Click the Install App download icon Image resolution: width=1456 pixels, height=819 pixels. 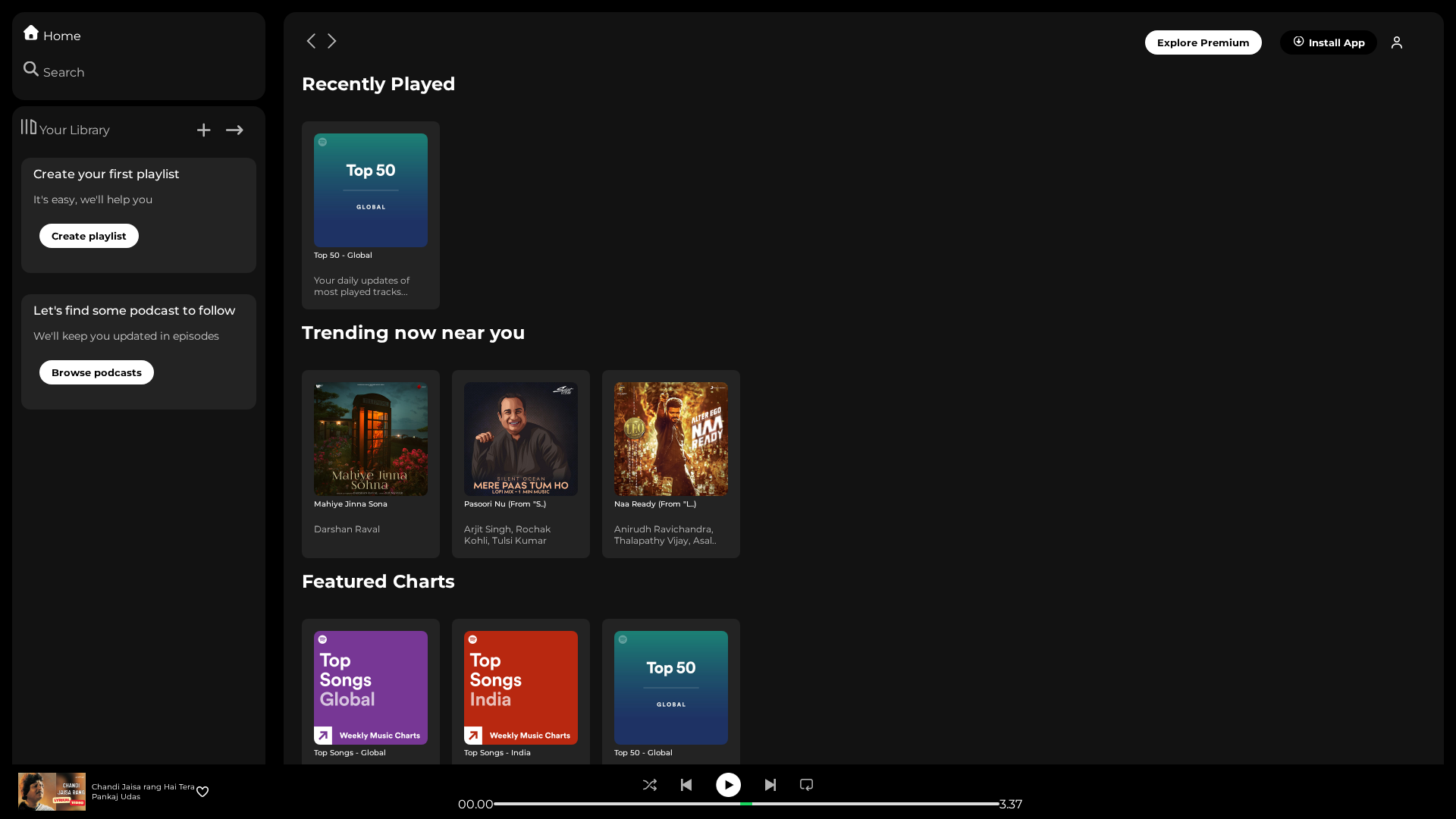coord(1298,42)
